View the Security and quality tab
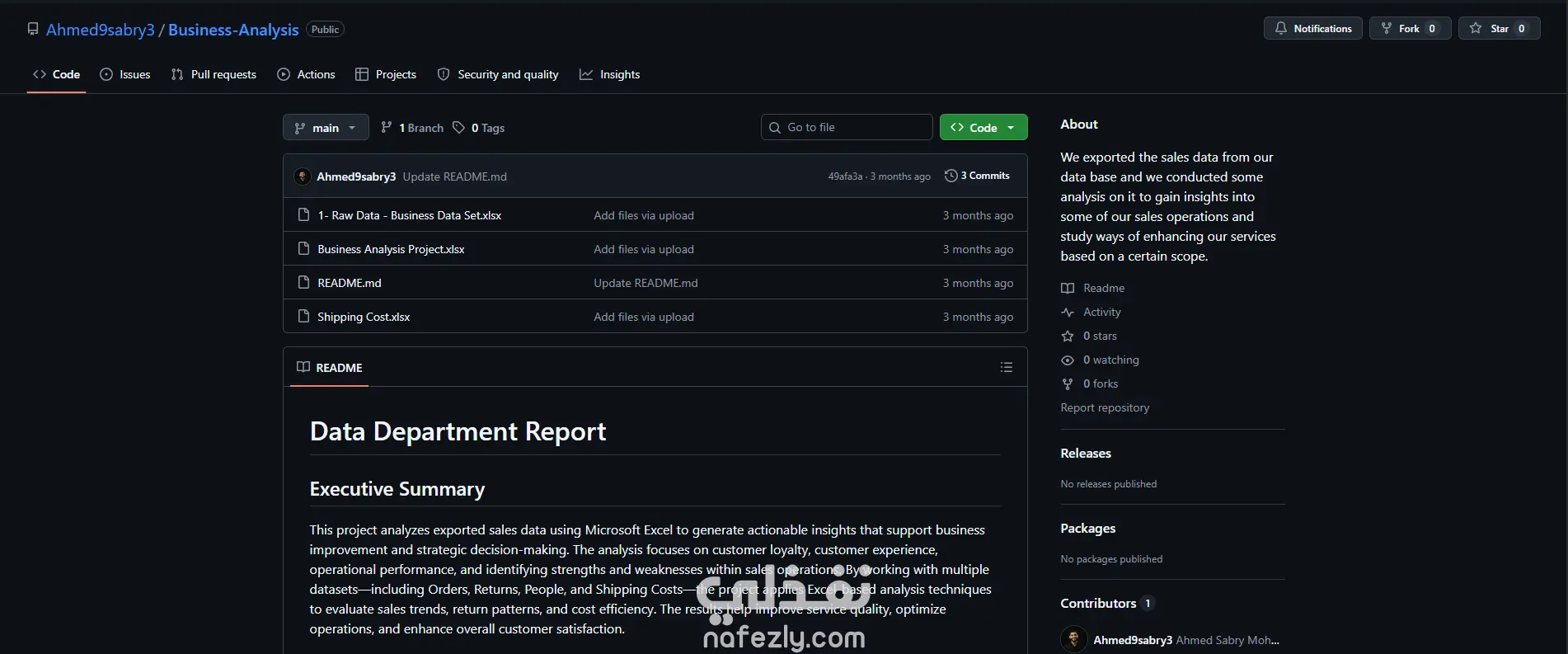Screen dimensions: 1568x654 pos(498,74)
